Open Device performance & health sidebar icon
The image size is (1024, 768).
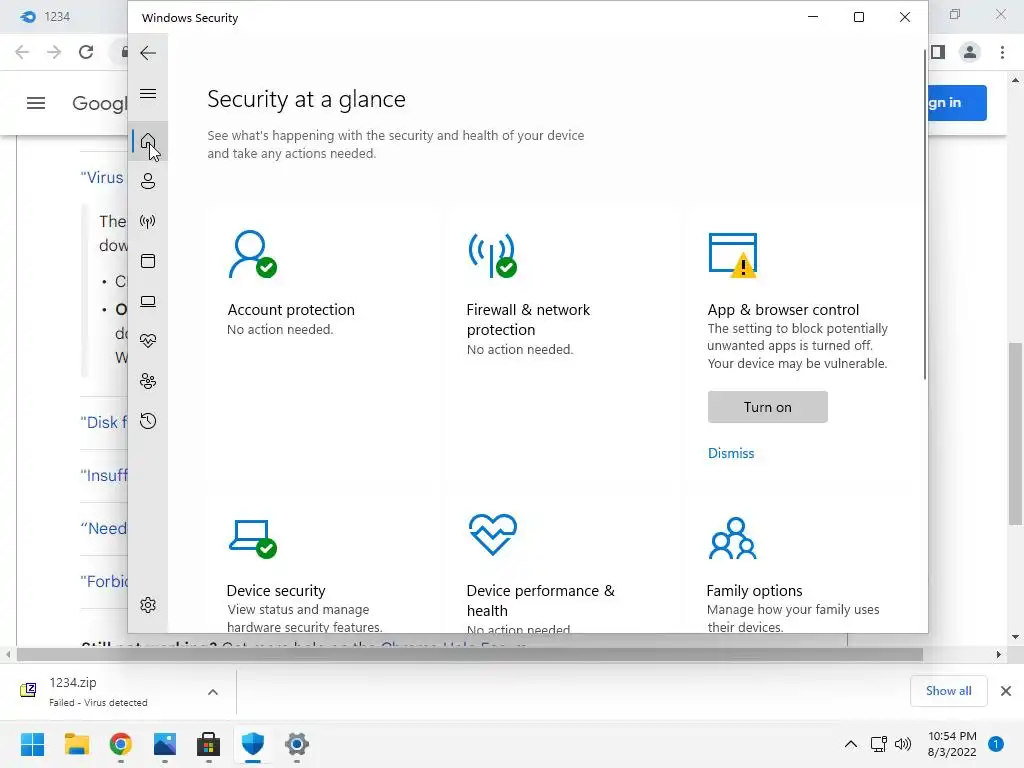coord(148,341)
